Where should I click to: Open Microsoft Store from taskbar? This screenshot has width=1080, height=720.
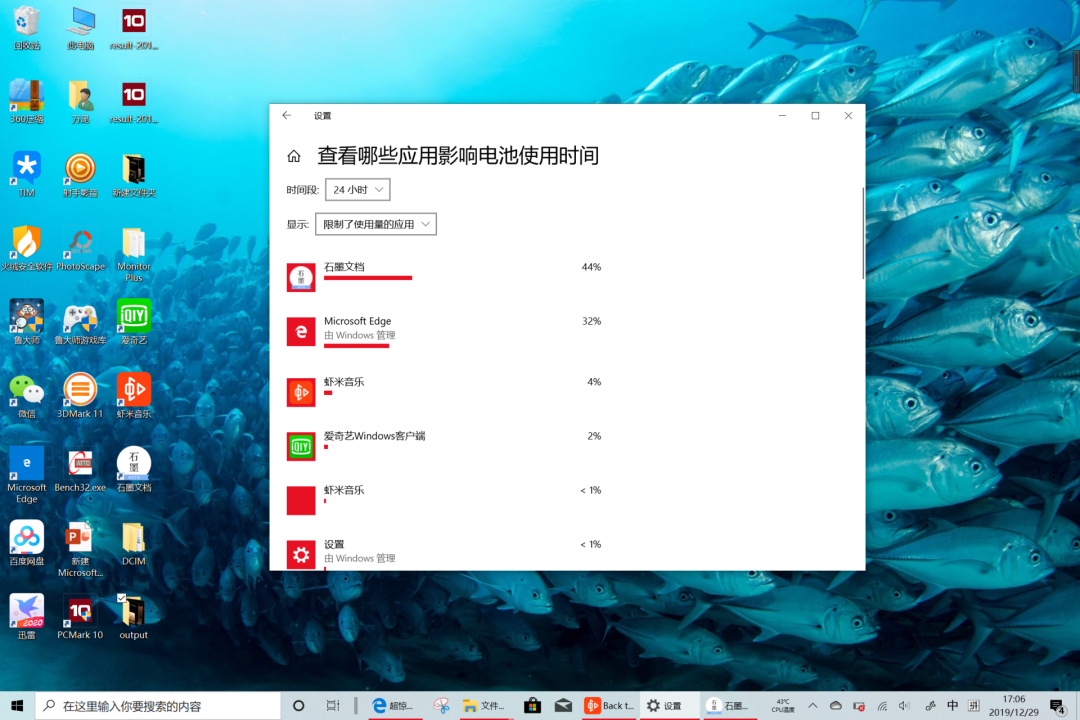pyautogui.click(x=532, y=706)
